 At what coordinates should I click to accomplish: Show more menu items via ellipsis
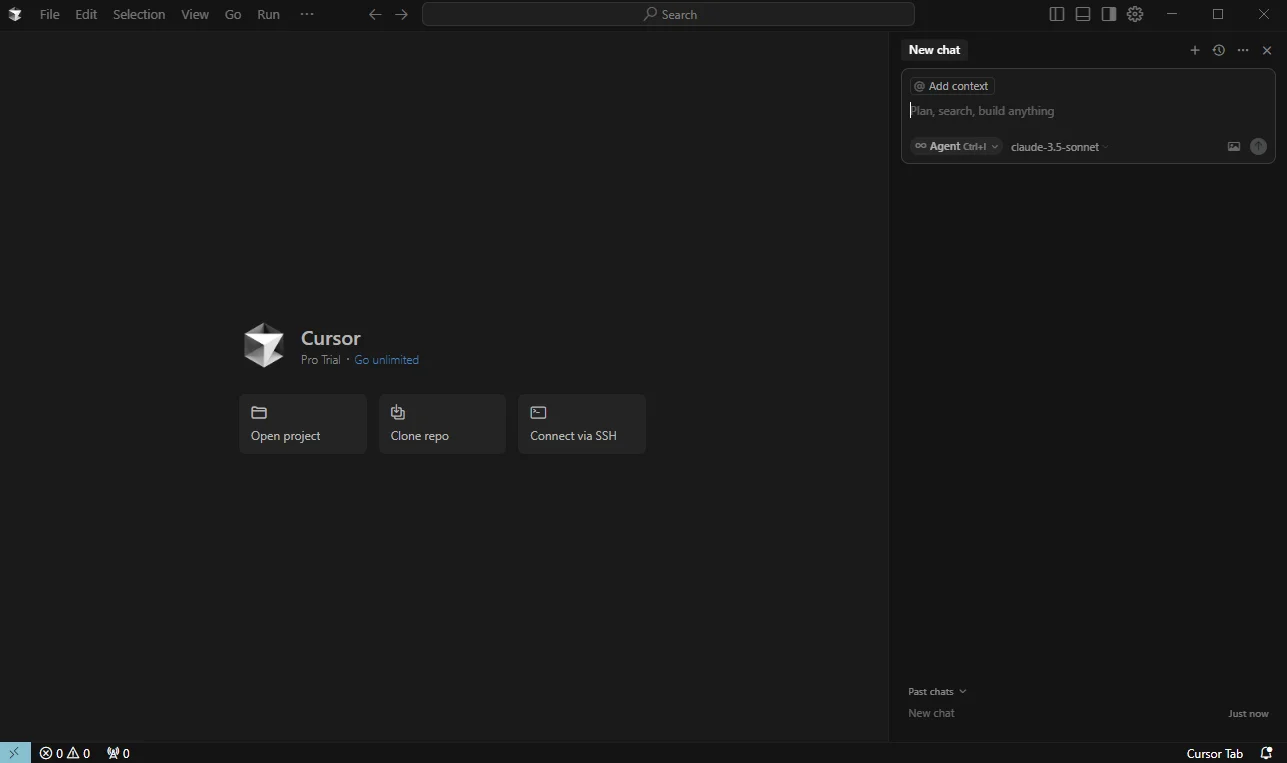[x=307, y=14]
